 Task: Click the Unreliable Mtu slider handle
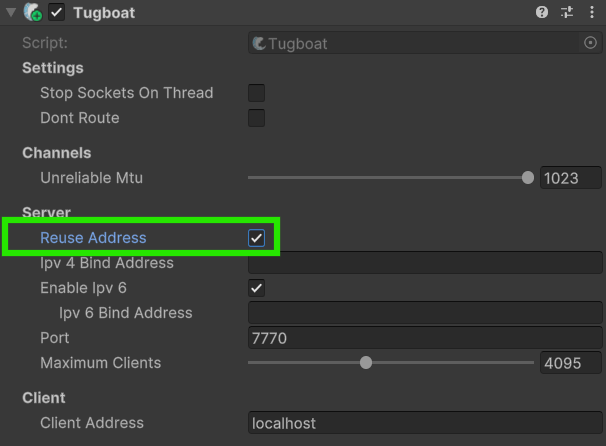pos(528,178)
